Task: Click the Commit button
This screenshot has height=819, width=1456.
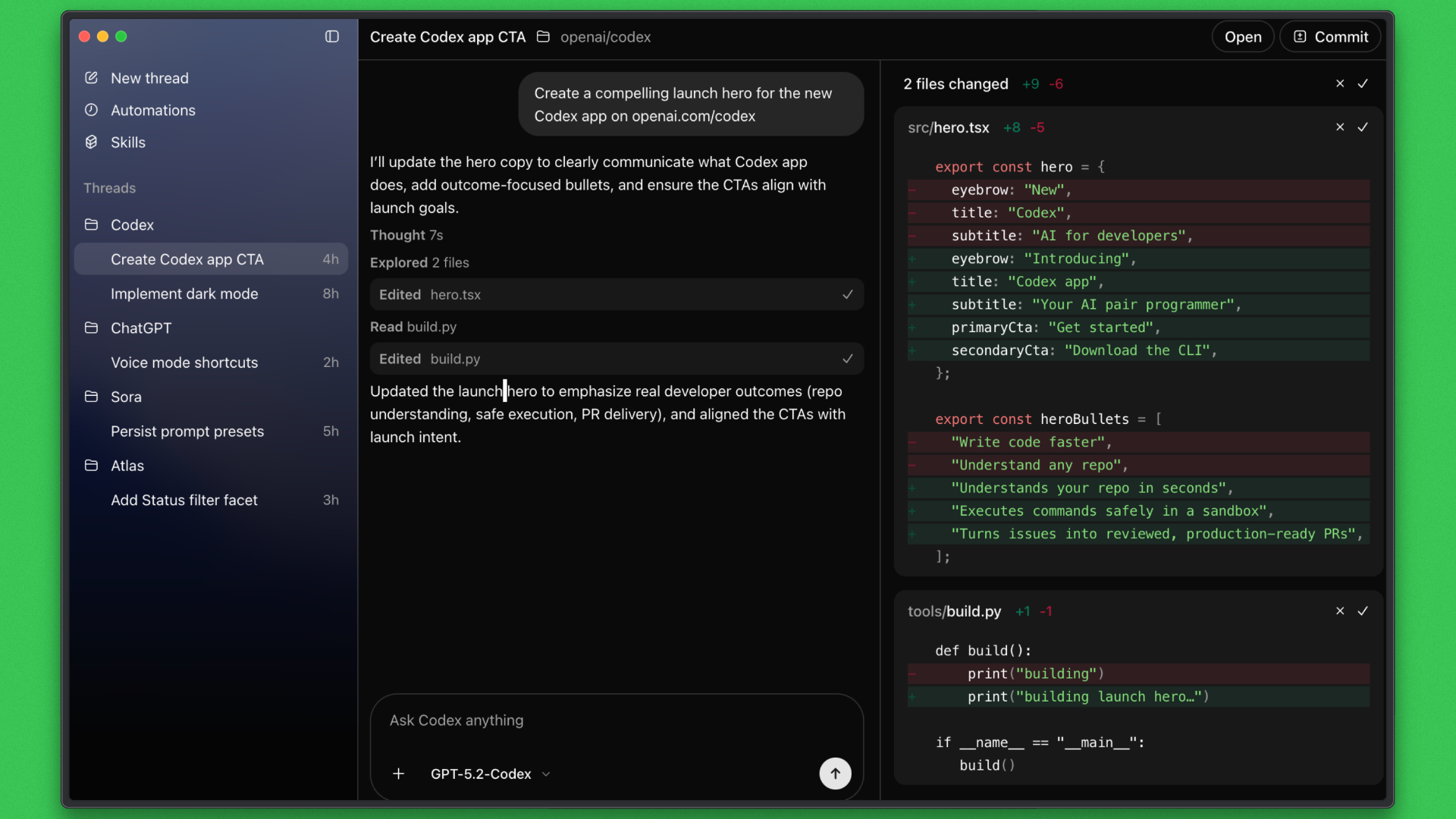Action: (x=1330, y=36)
